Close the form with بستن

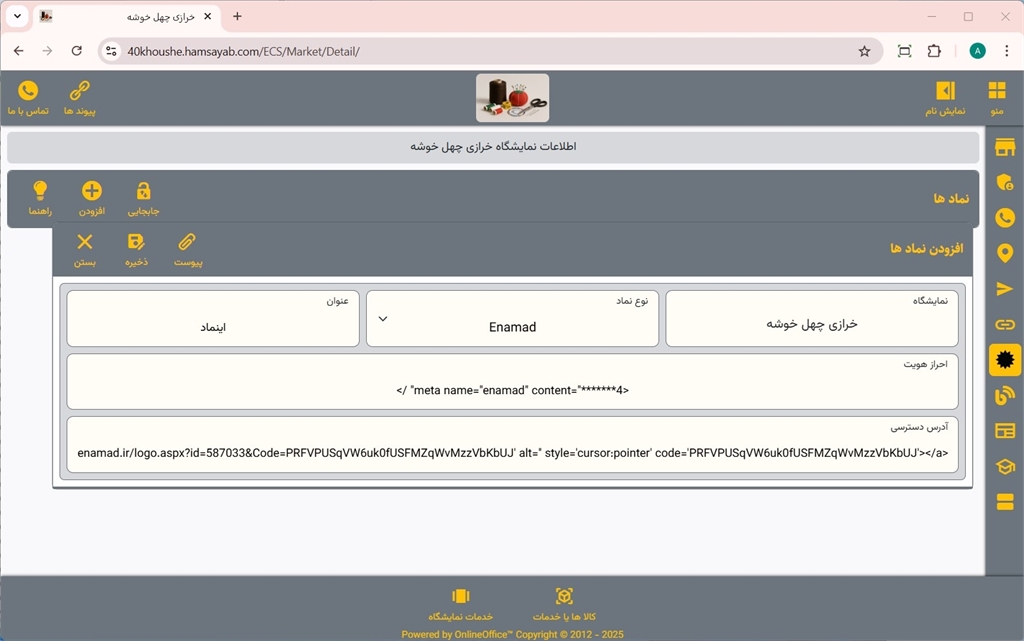point(85,248)
